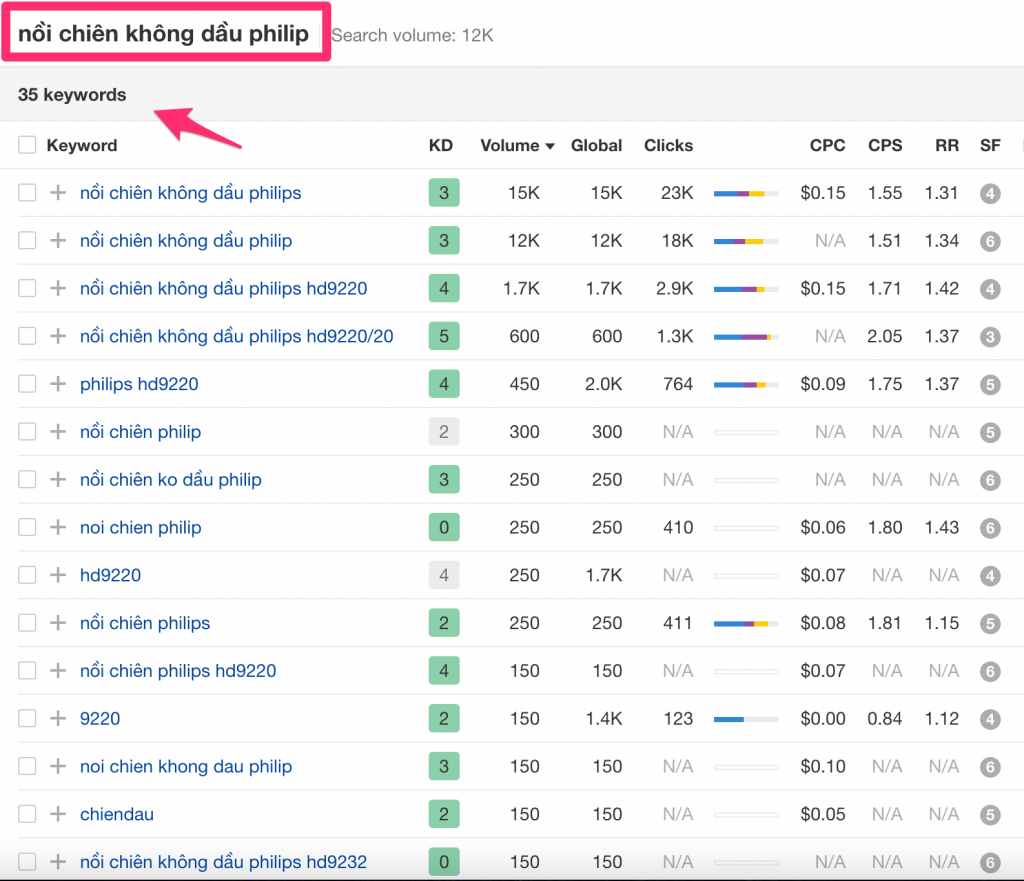Add 'philips hd9220' keyword with plus icon
This screenshot has width=1024, height=881.
58,383
